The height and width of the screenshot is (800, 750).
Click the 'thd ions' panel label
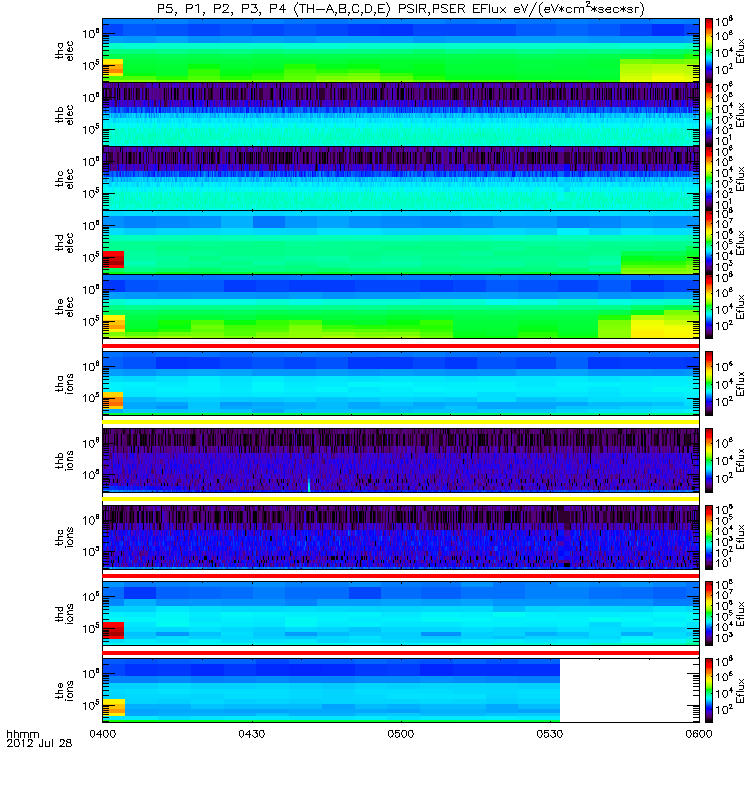click(x=65, y=613)
